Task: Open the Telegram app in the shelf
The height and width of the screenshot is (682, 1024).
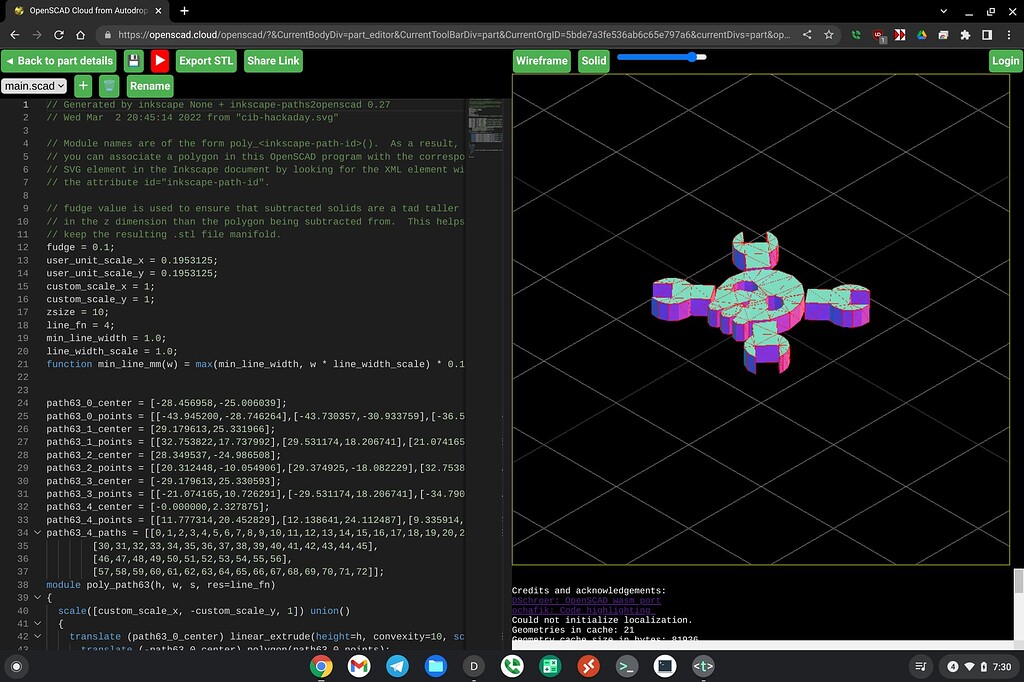Action: [398, 666]
